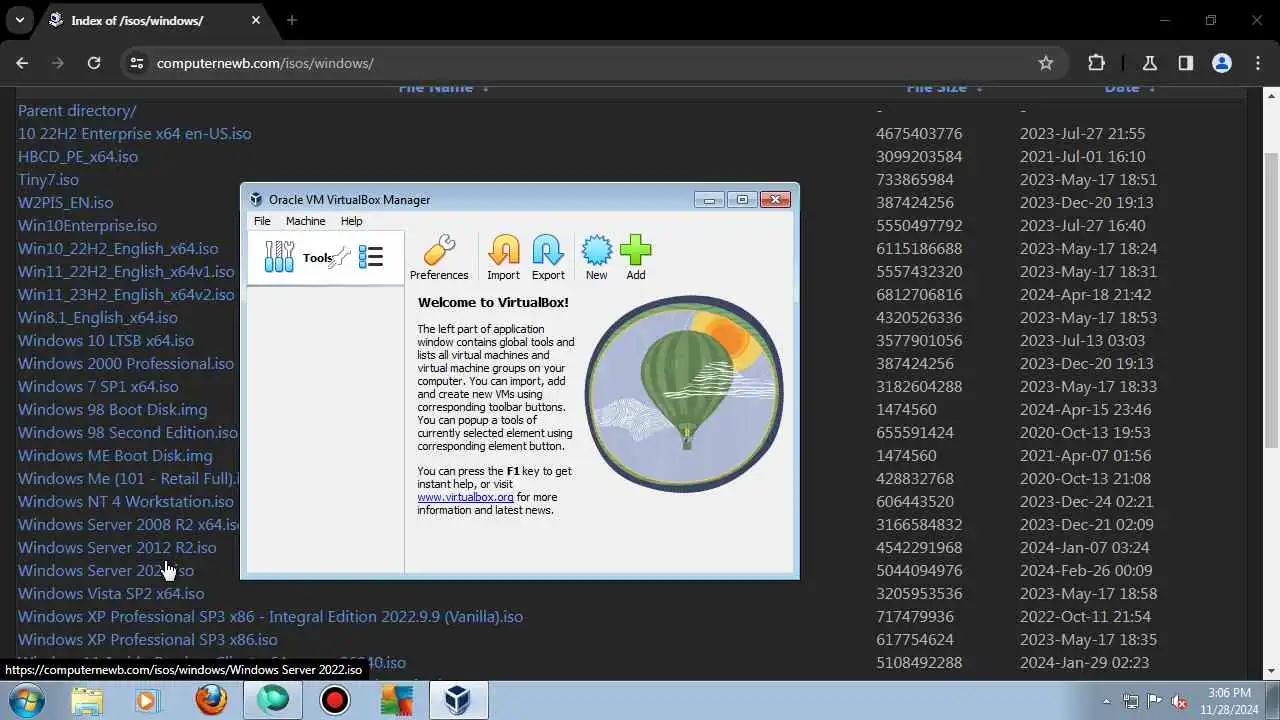This screenshot has width=1280, height=720.
Task: Select the Tools item in VirtualBox
Action: tap(325, 258)
